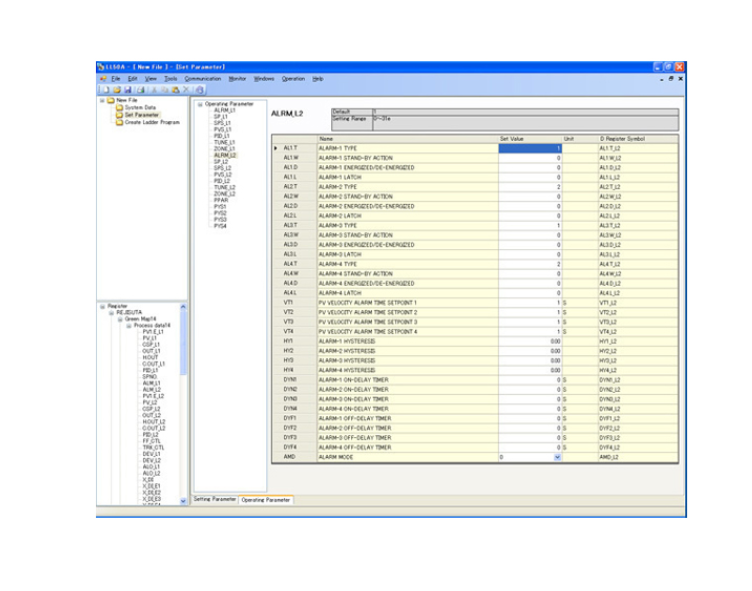752x591 pixels.
Task: Select TUNE_L2 in the parameter tree
Action: [x=224, y=187]
